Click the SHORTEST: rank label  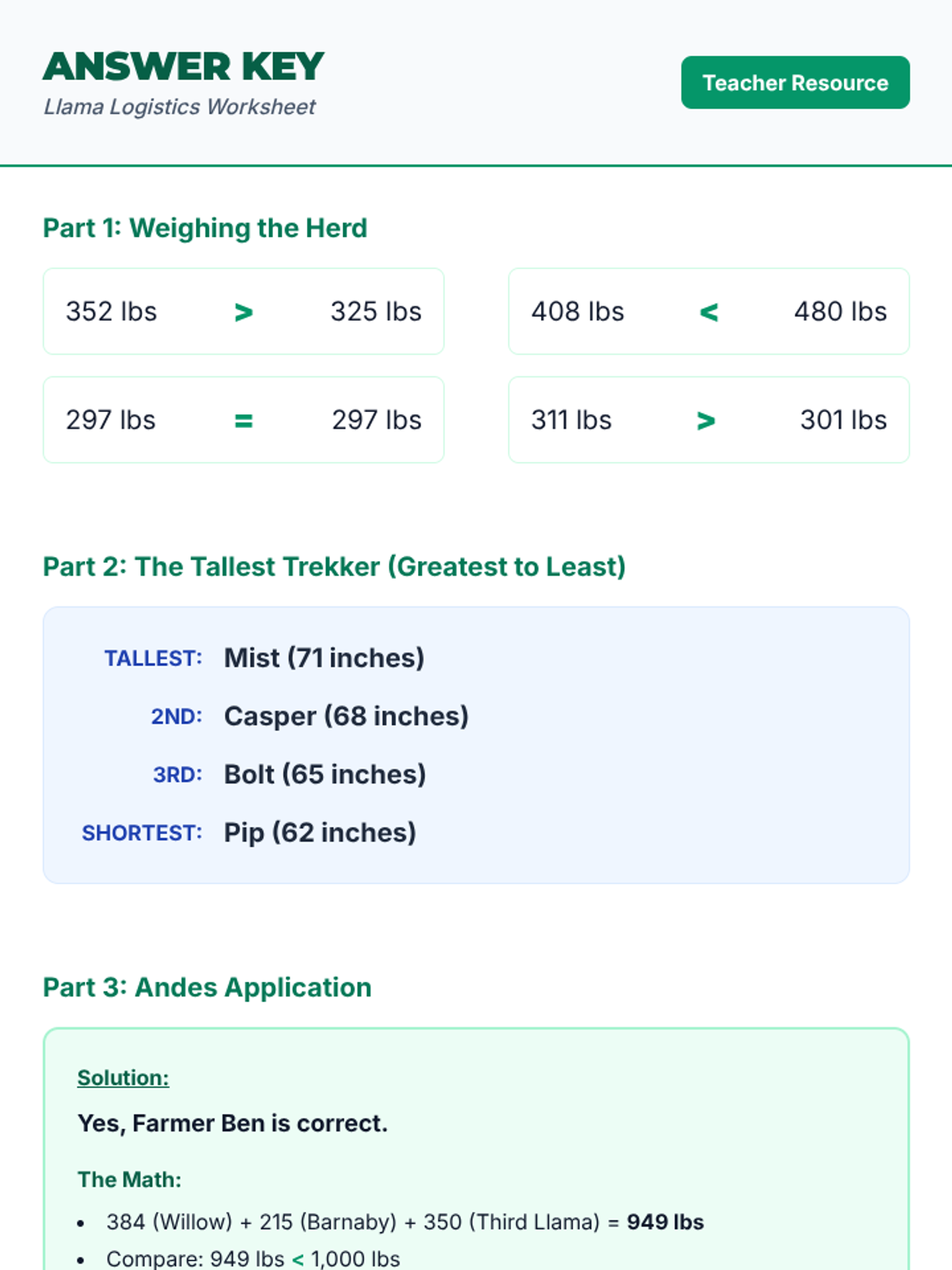142,833
